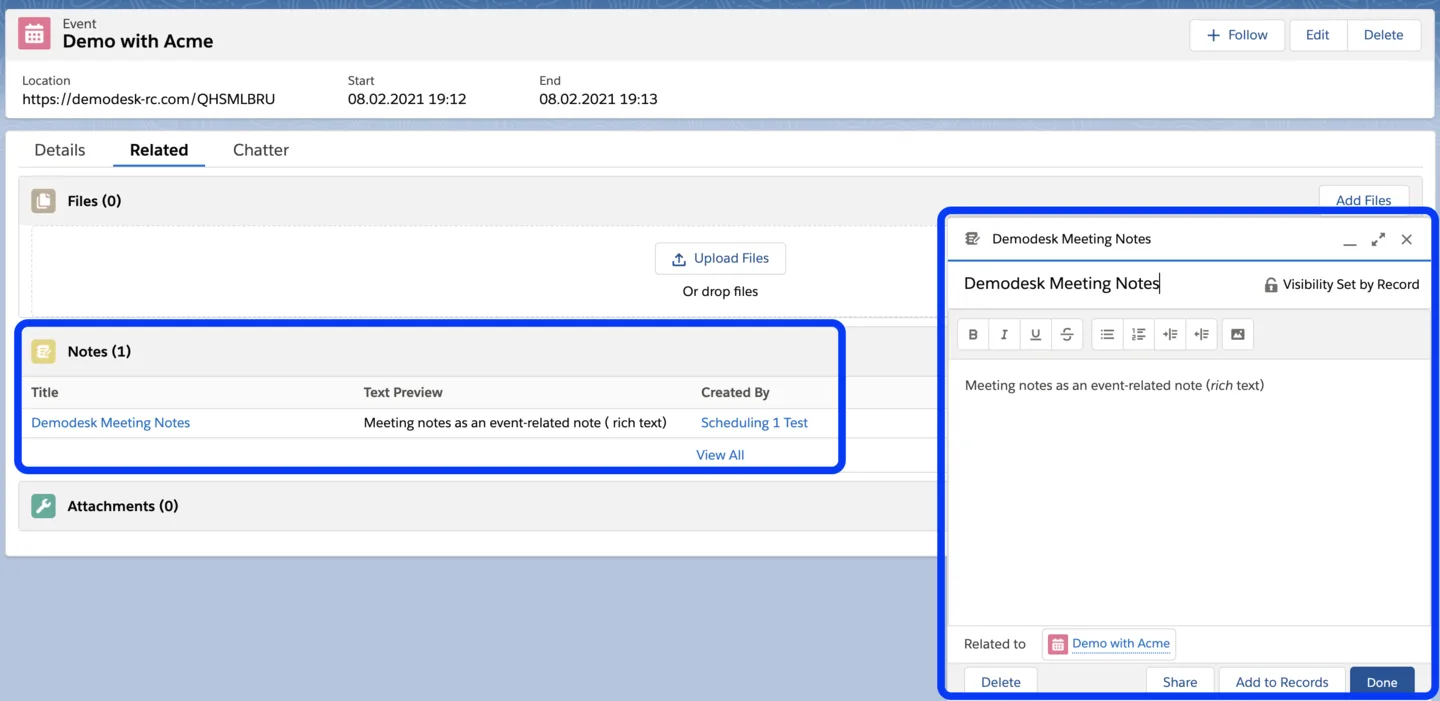This screenshot has height=701, width=1440.
Task: Click the Add Files button
Action: [1363, 199]
